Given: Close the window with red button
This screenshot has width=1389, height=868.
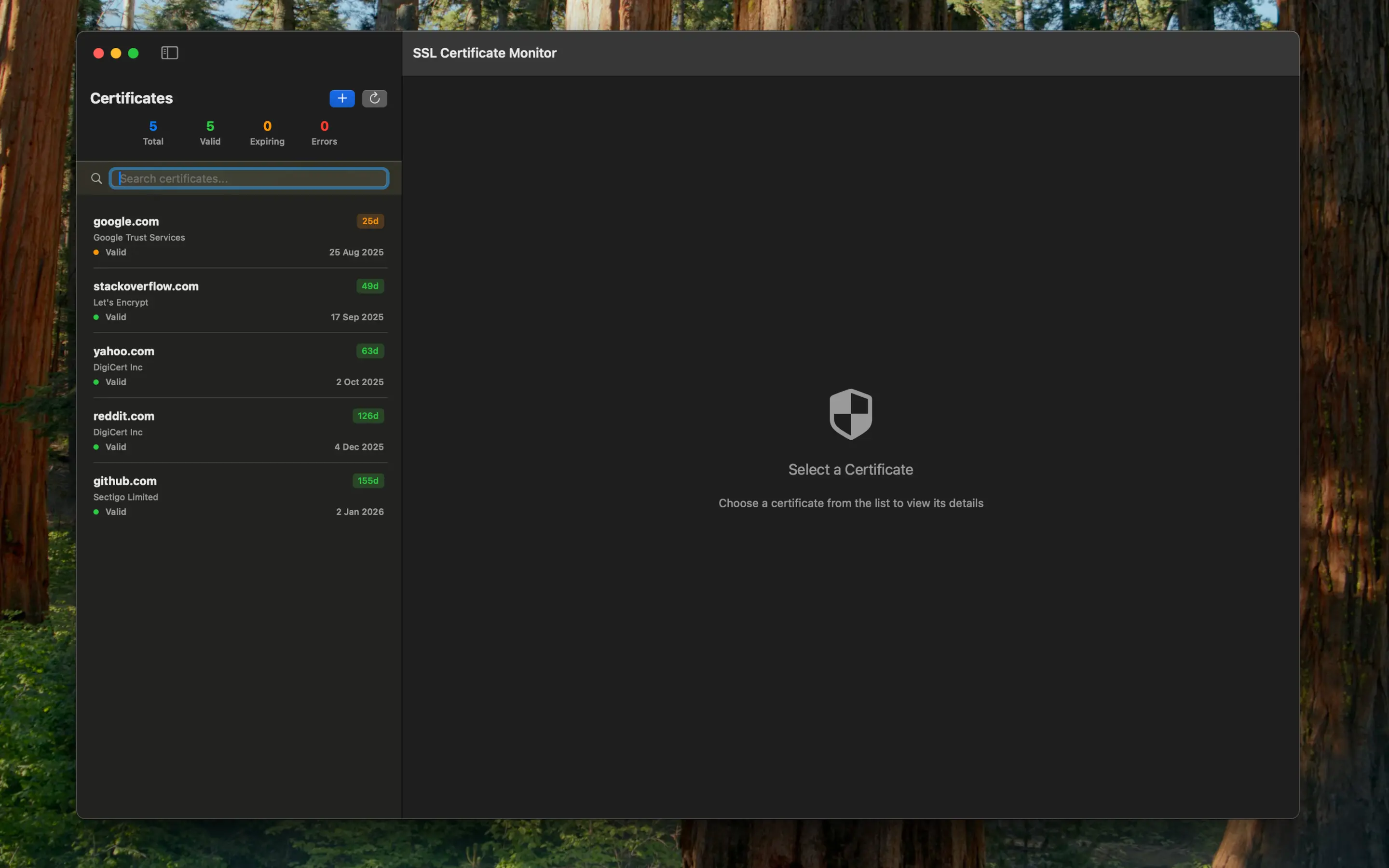Looking at the screenshot, I should (x=99, y=53).
